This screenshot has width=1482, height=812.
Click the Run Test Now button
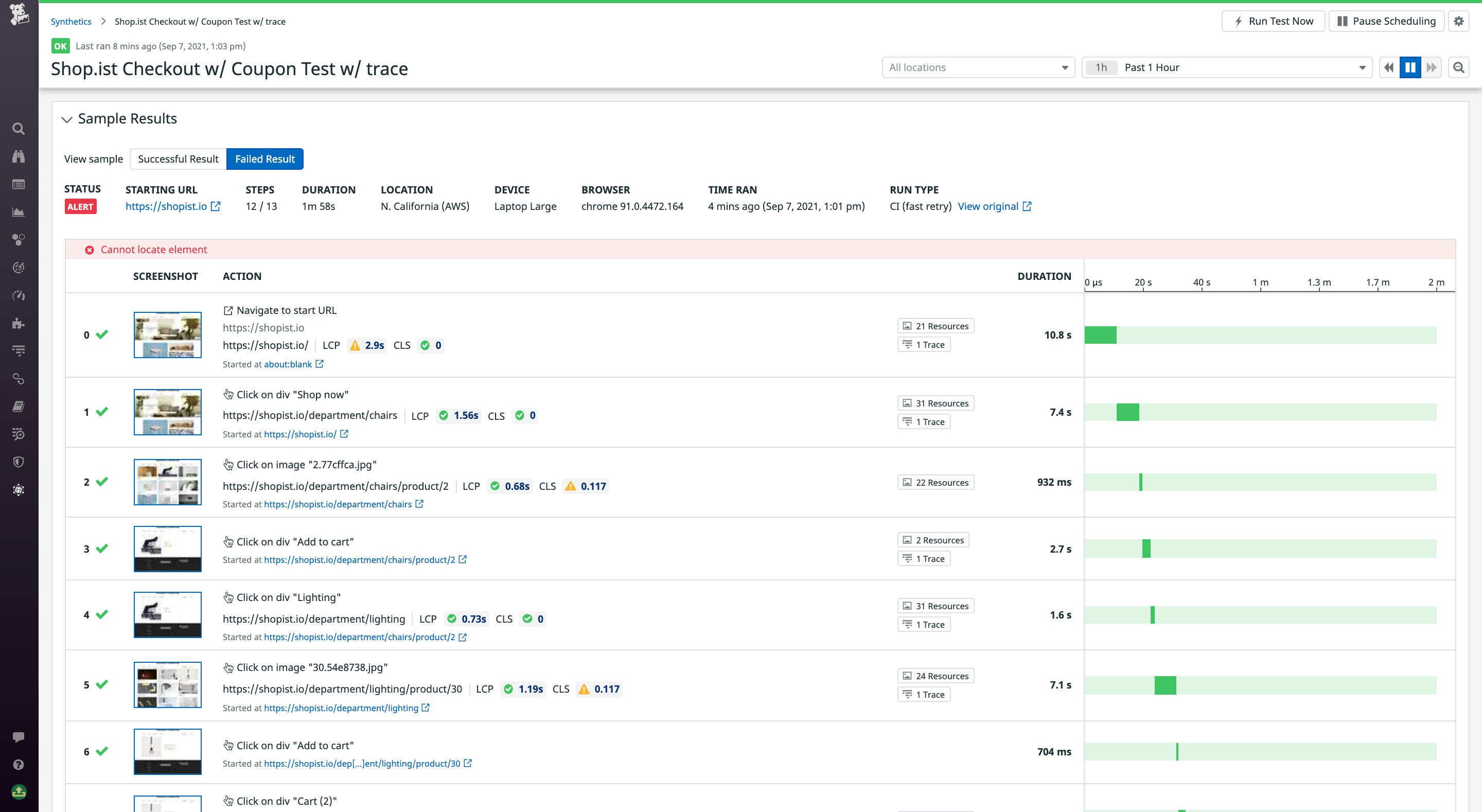coord(1273,21)
